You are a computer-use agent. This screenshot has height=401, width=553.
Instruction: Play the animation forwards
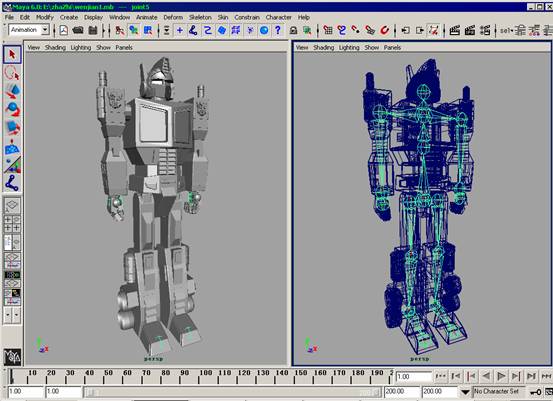click(501, 376)
